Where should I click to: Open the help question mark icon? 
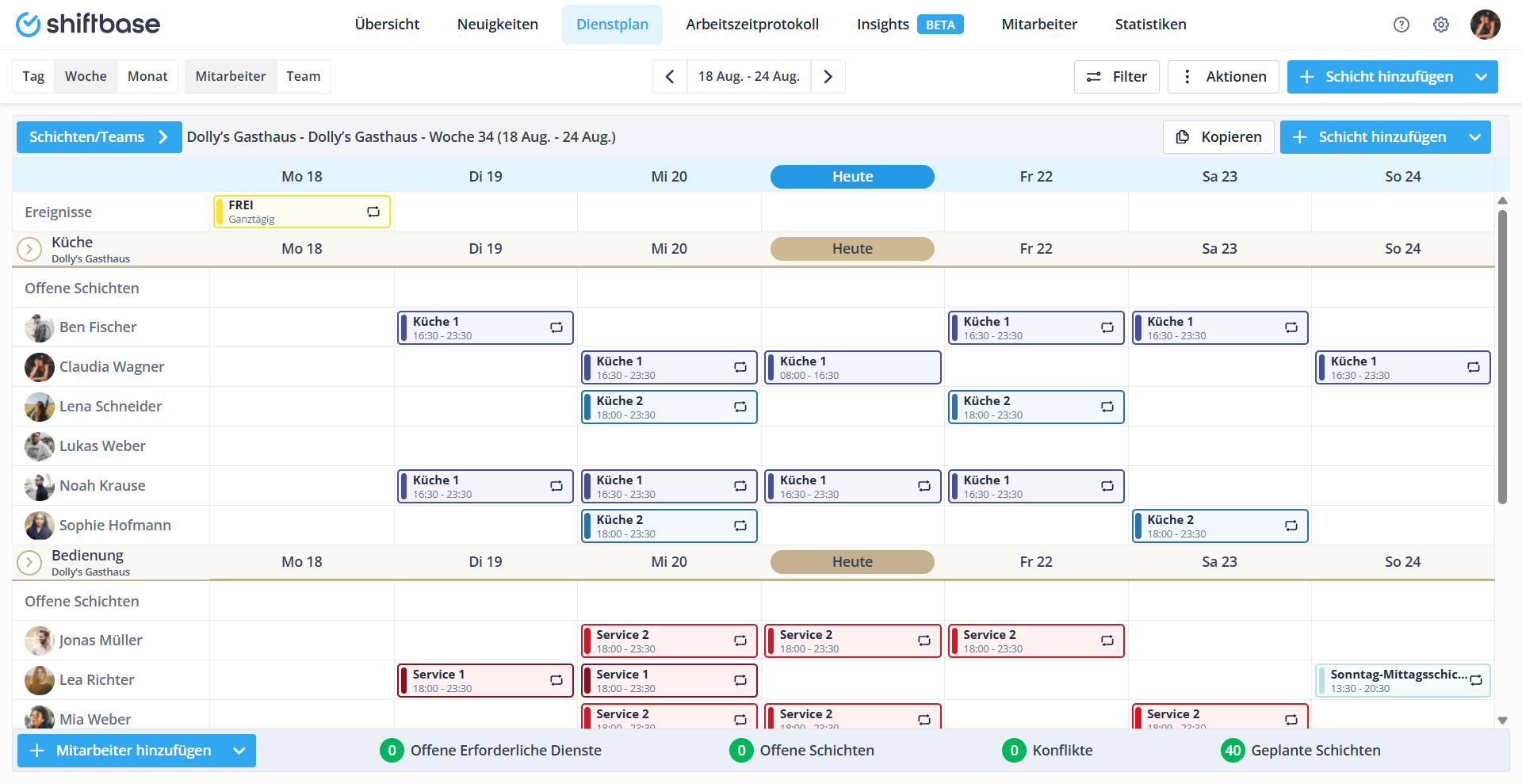point(1402,25)
